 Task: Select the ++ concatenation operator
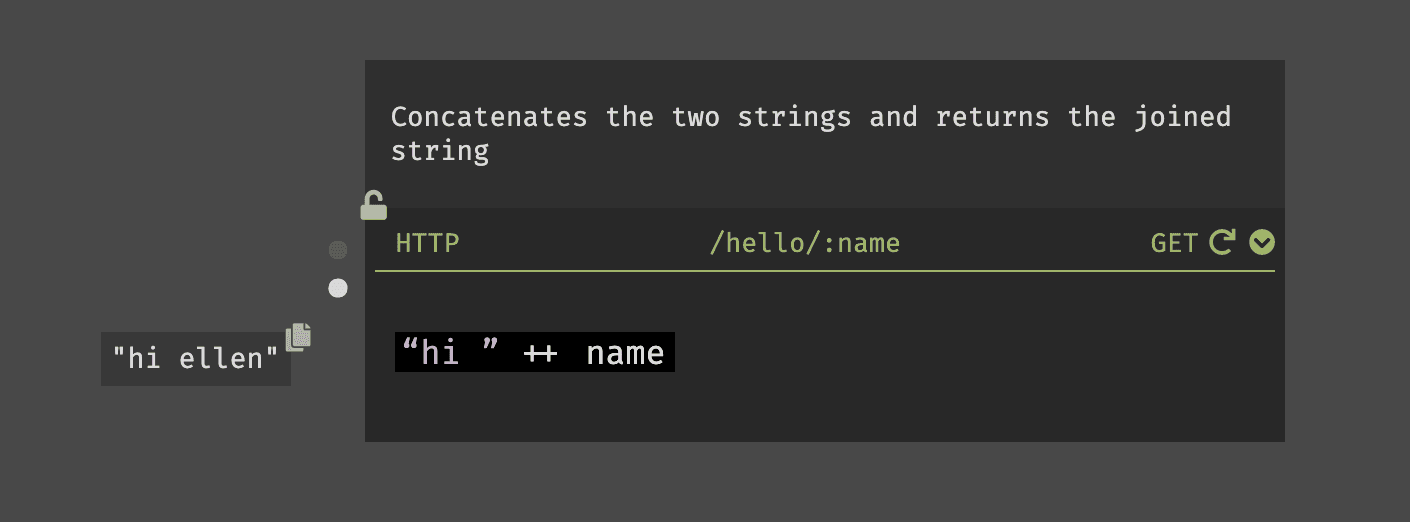(540, 353)
